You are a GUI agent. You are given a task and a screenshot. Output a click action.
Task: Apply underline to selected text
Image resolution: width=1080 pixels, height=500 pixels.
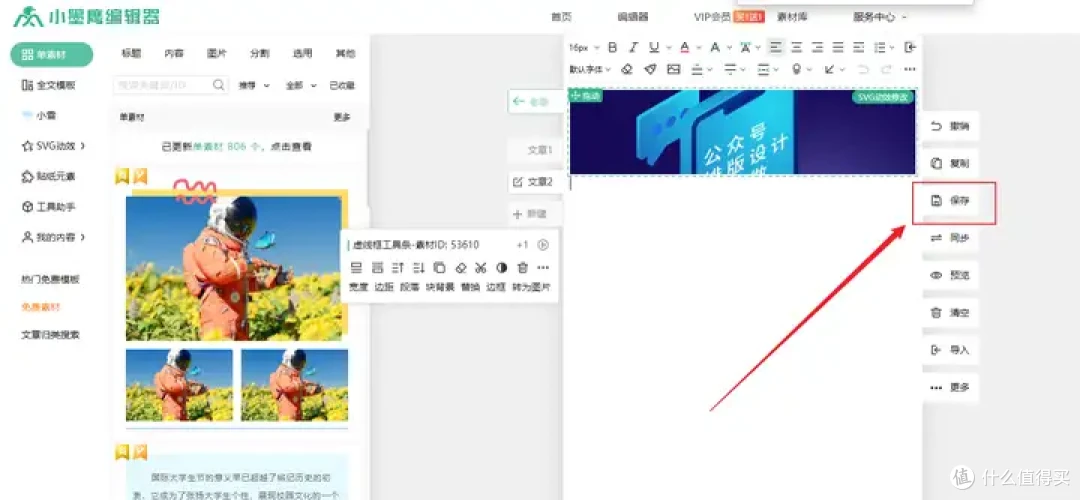pyautogui.click(x=653, y=48)
